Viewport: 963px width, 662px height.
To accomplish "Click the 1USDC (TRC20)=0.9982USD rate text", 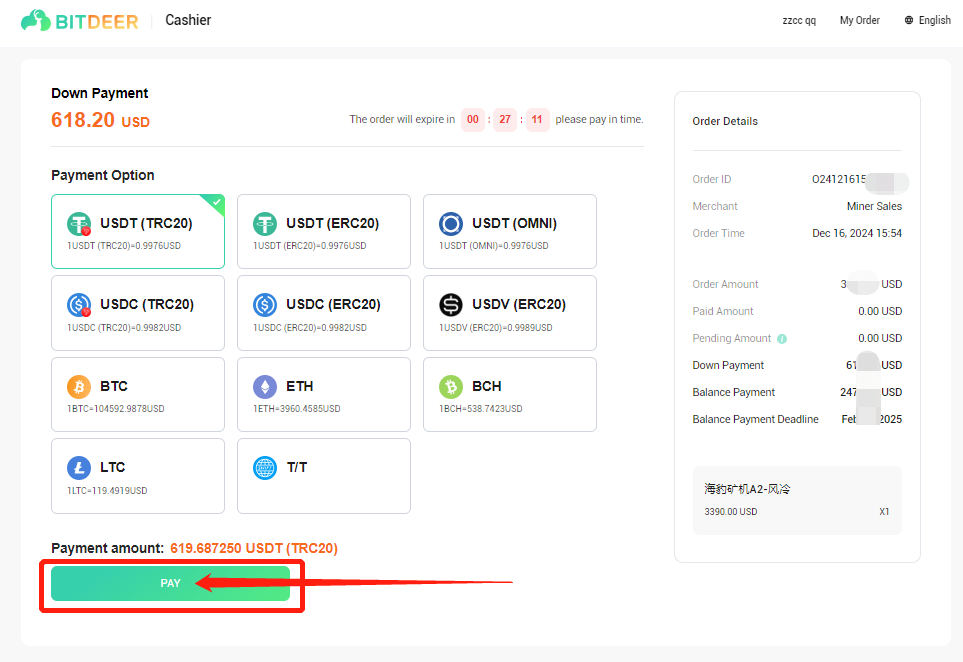I will point(124,328).
